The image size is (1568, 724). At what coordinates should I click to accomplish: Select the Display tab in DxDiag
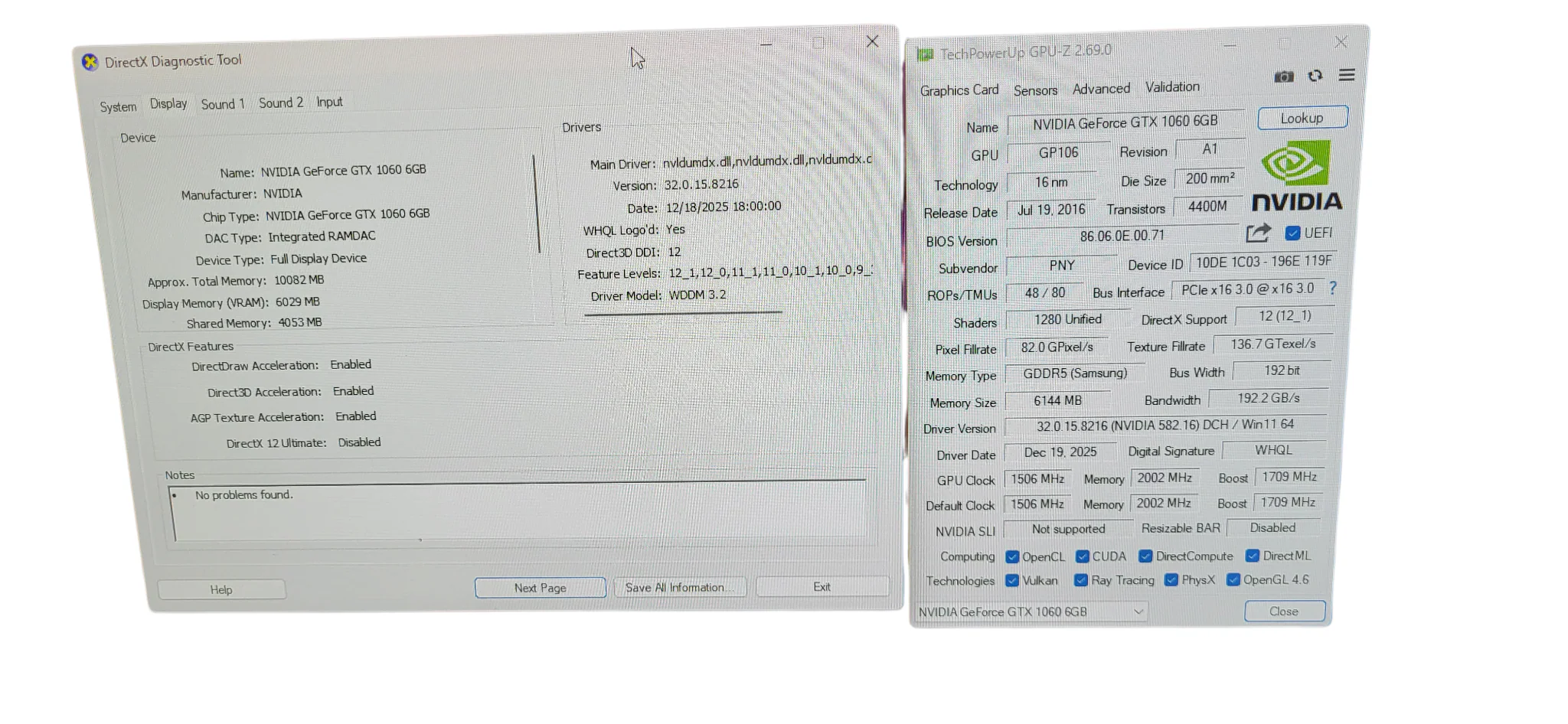168,104
